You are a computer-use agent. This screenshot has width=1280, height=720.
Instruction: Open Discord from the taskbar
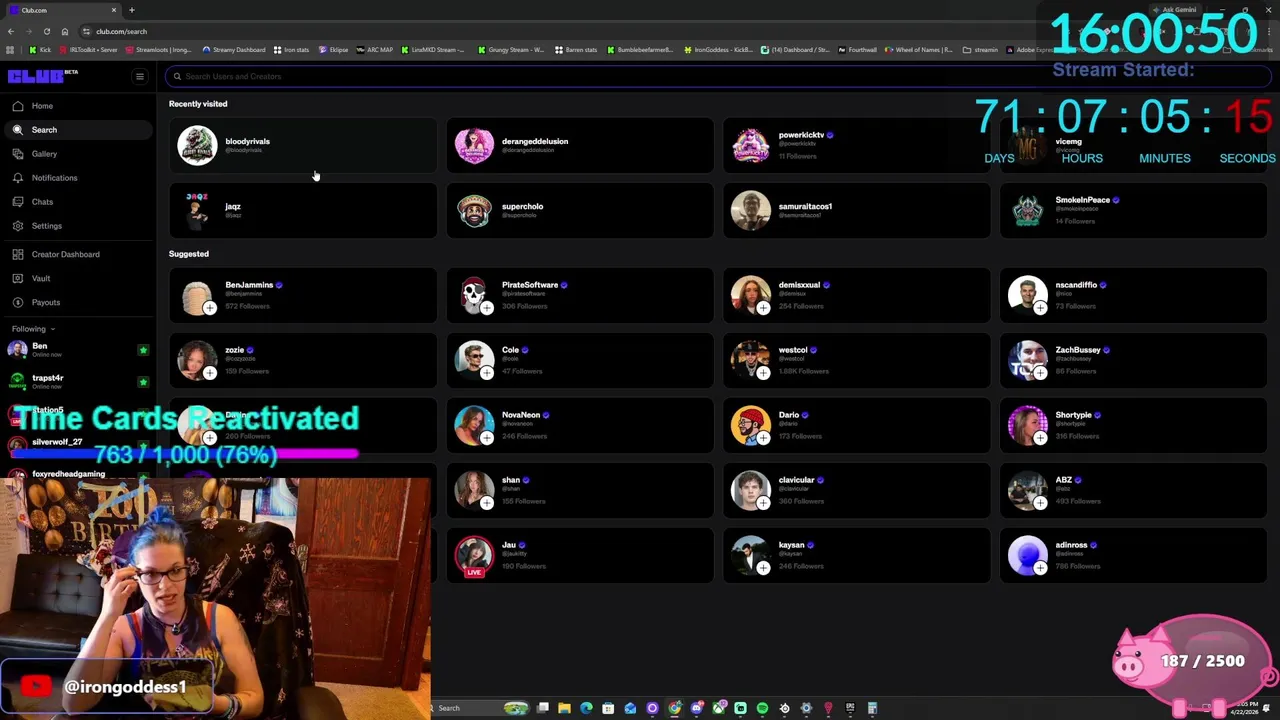point(696,708)
